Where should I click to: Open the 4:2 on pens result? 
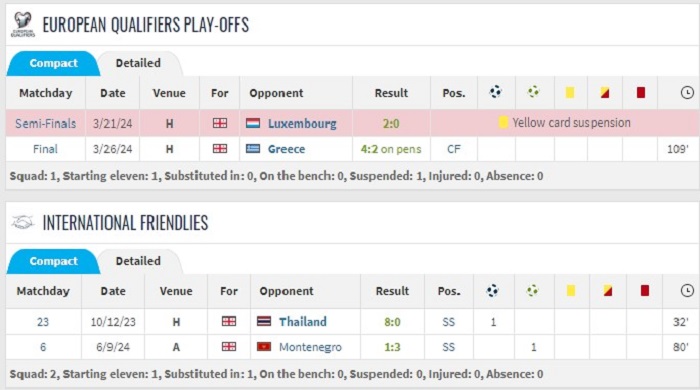pos(391,149)
